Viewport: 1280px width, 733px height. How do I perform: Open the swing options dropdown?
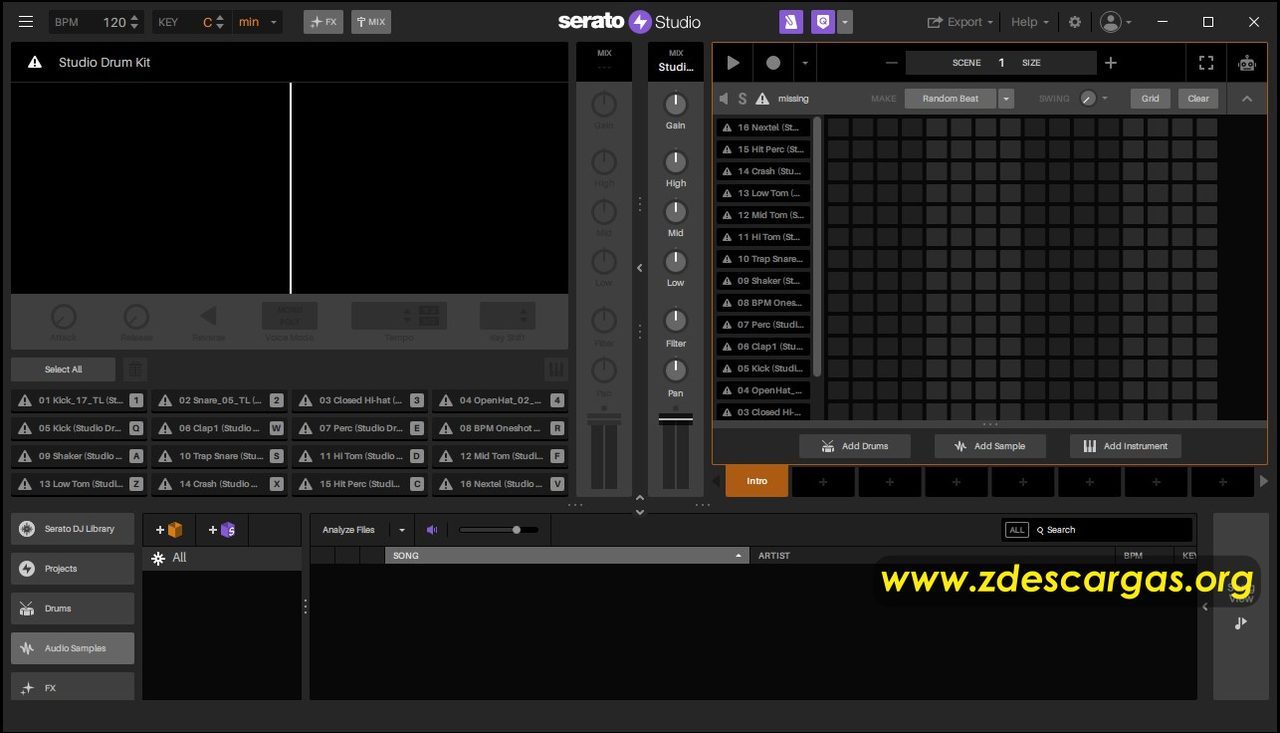tap(1104, 98)
